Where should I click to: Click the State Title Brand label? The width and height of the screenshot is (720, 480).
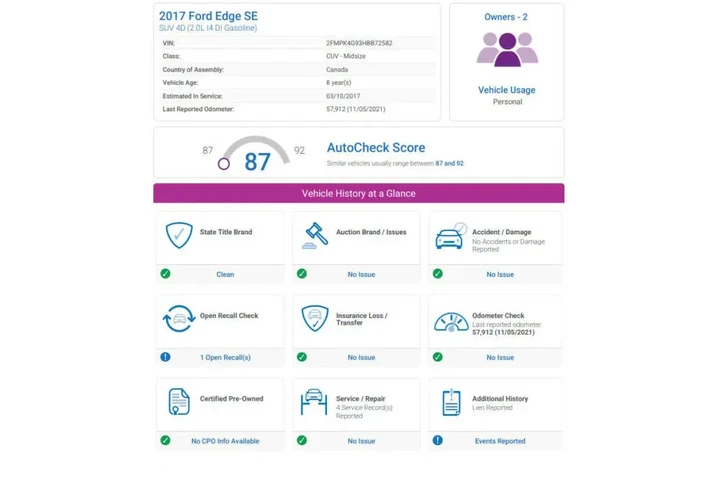point(226,232)
